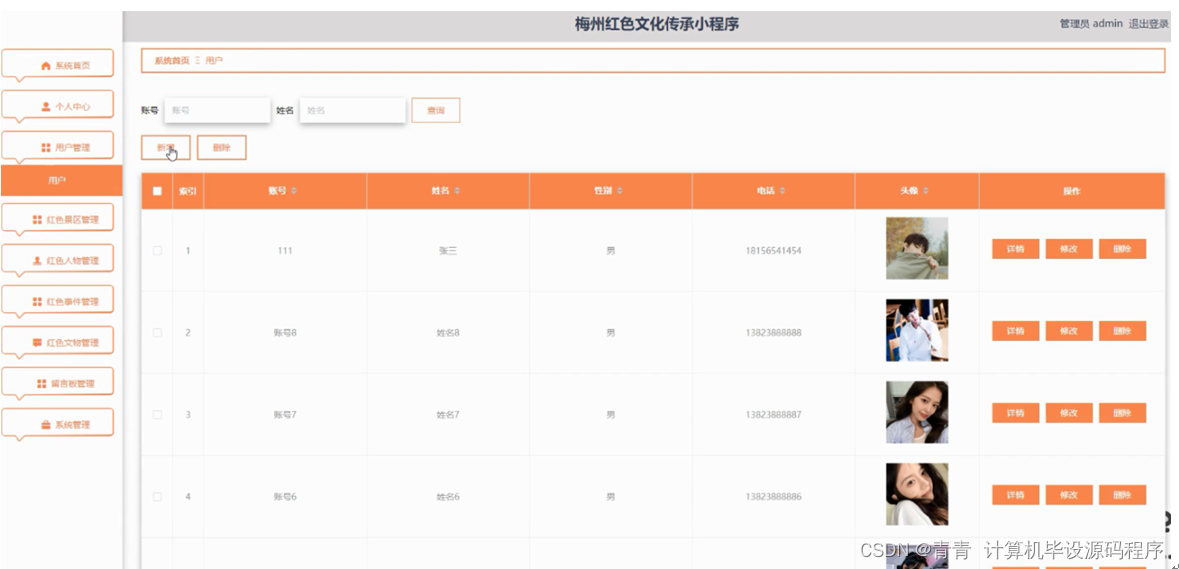Focus the 姓名 search field
This screenshot has width=1179, height=569.
(x=353, y=110)
